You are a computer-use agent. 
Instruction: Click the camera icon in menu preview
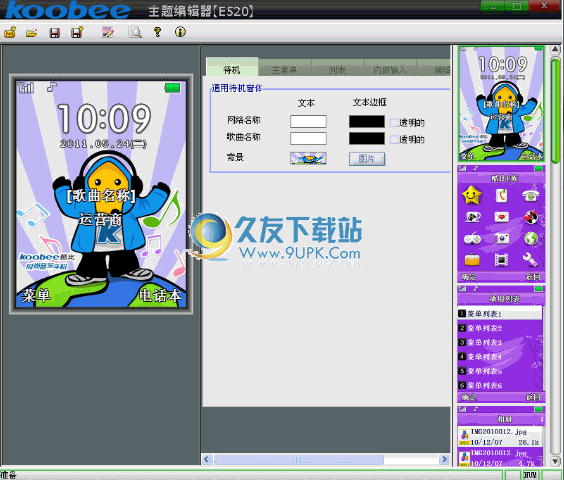501,238
